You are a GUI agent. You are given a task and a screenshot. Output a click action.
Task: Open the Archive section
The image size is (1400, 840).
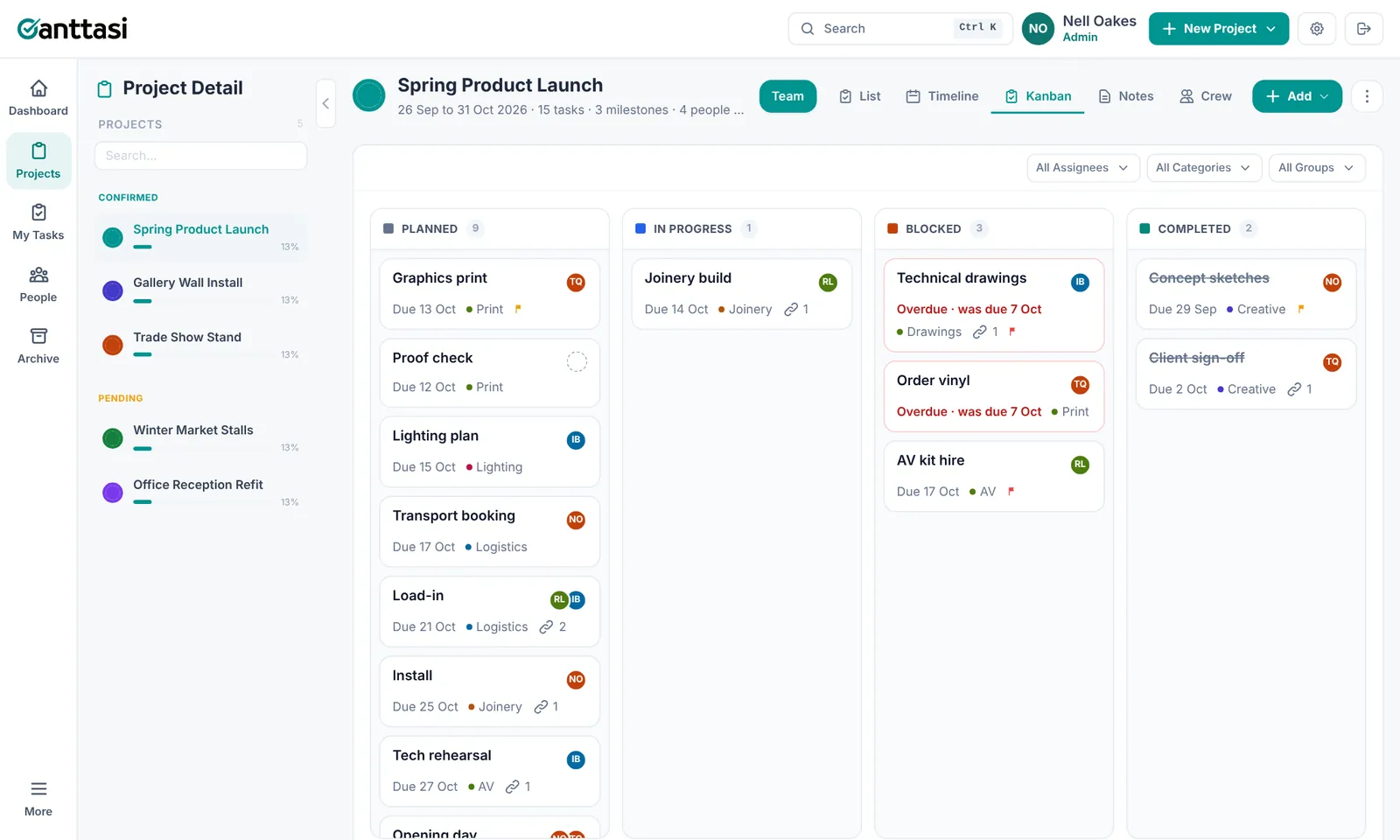[x=38, y=346]
